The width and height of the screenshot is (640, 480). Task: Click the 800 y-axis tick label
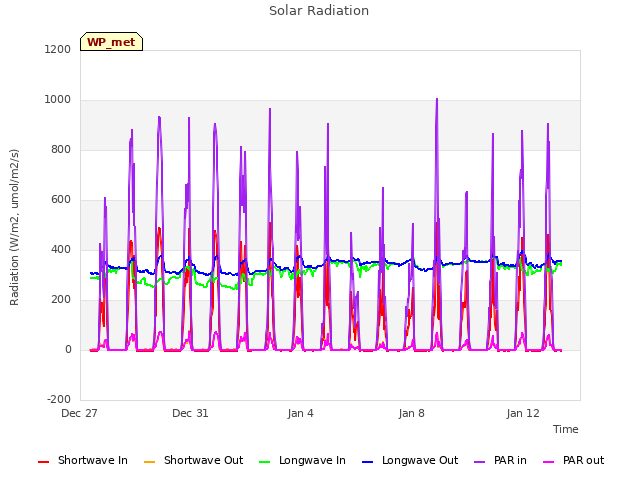point(61,150)
